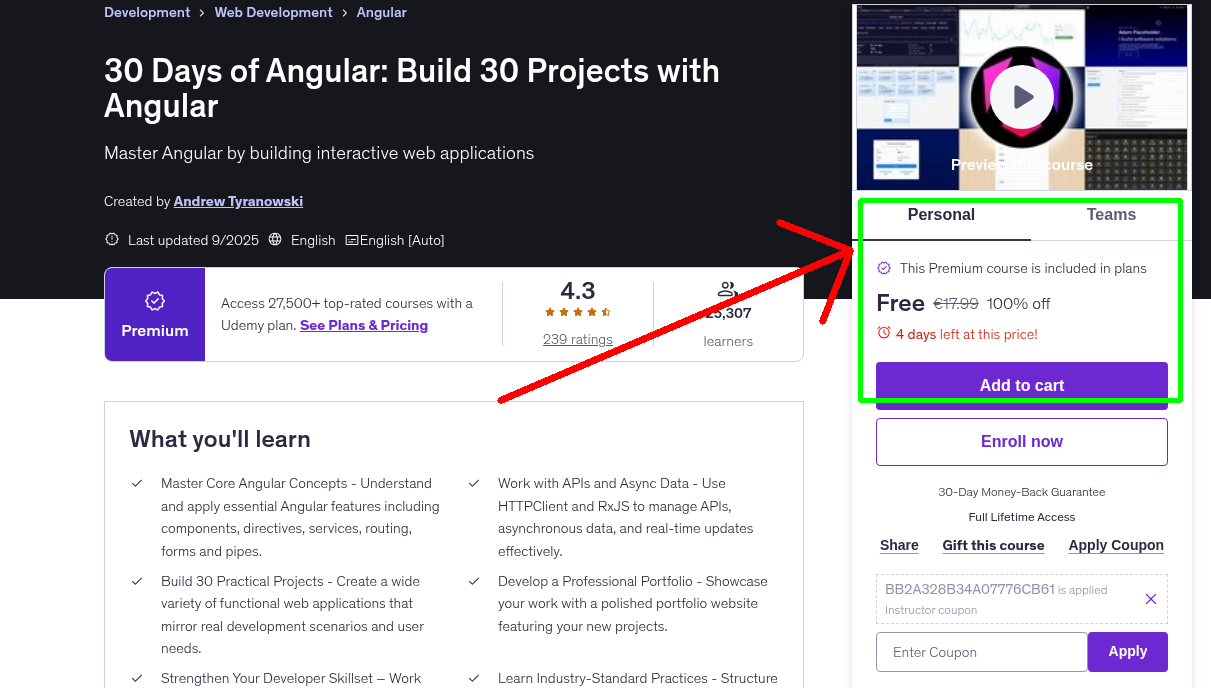Navigate to Web Development breadcrumb
Viewport: 1211px width, 688px height.
point(273,12)
